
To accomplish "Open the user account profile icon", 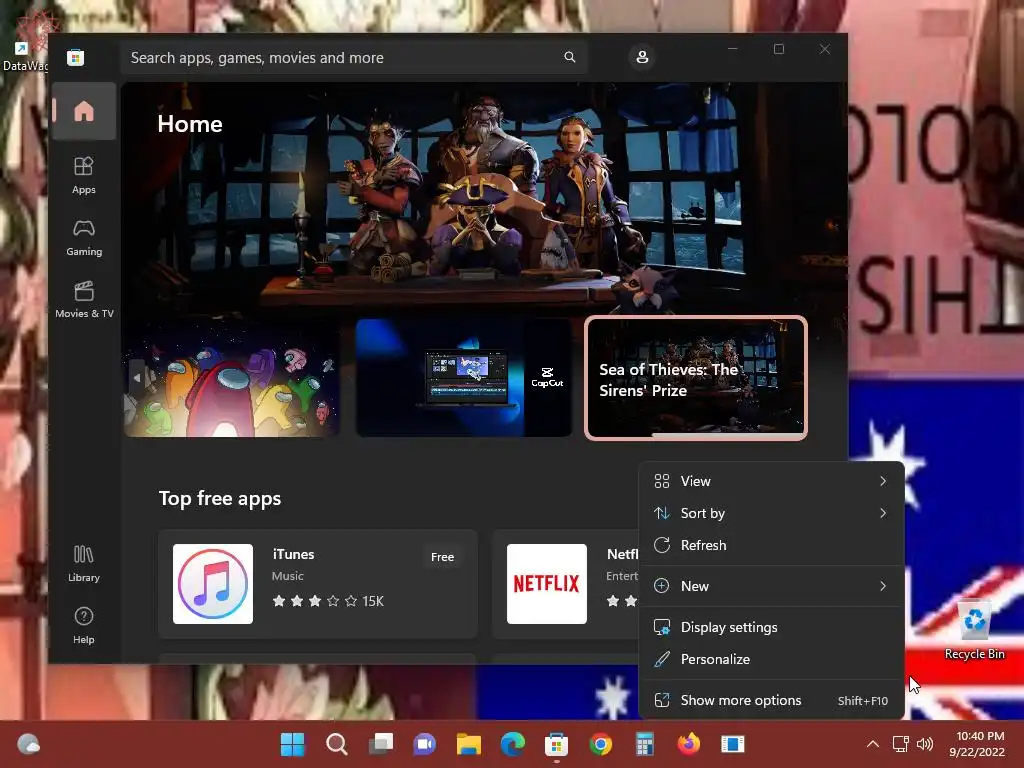I will [642, 57].
